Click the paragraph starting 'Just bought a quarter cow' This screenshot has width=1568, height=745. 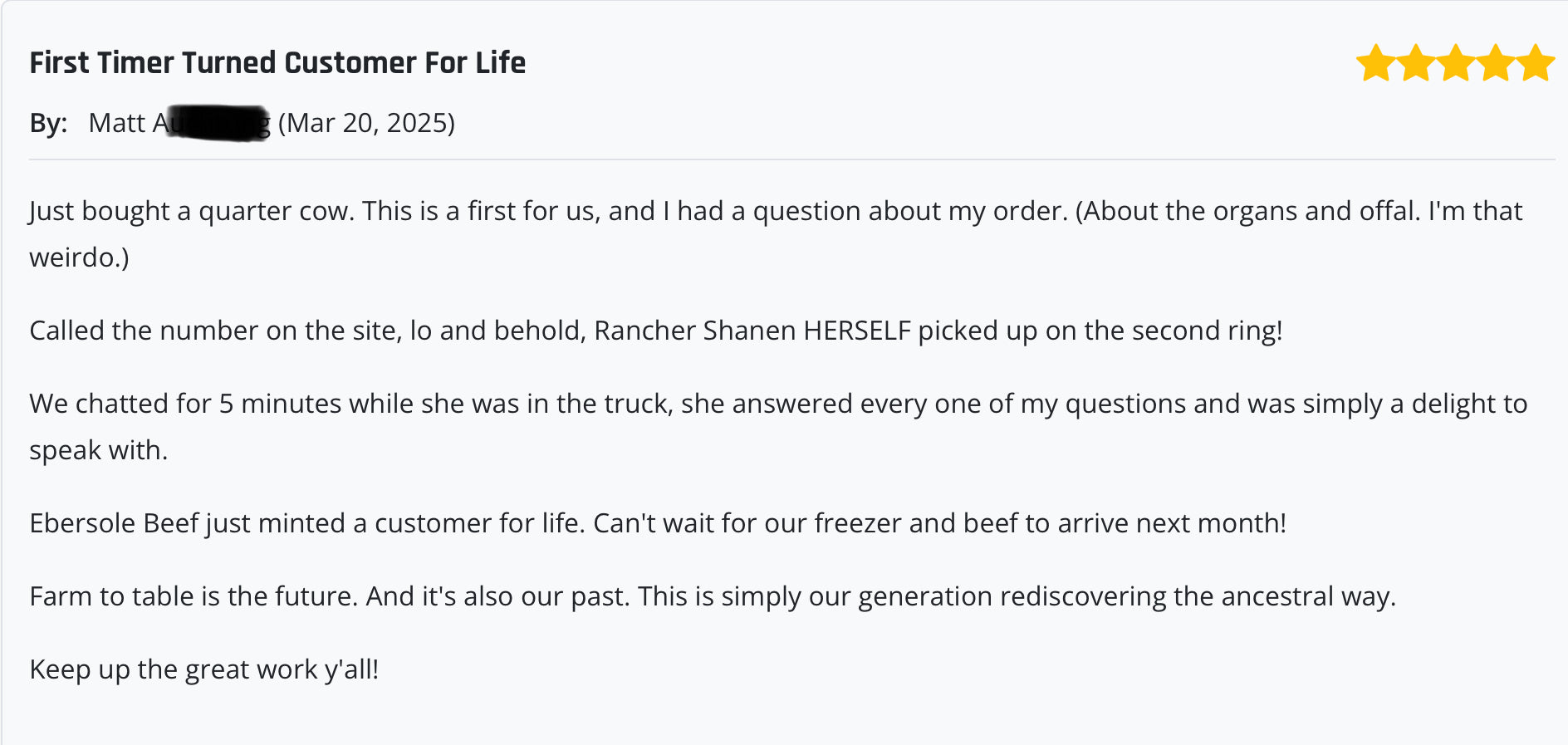click(777, 234)
